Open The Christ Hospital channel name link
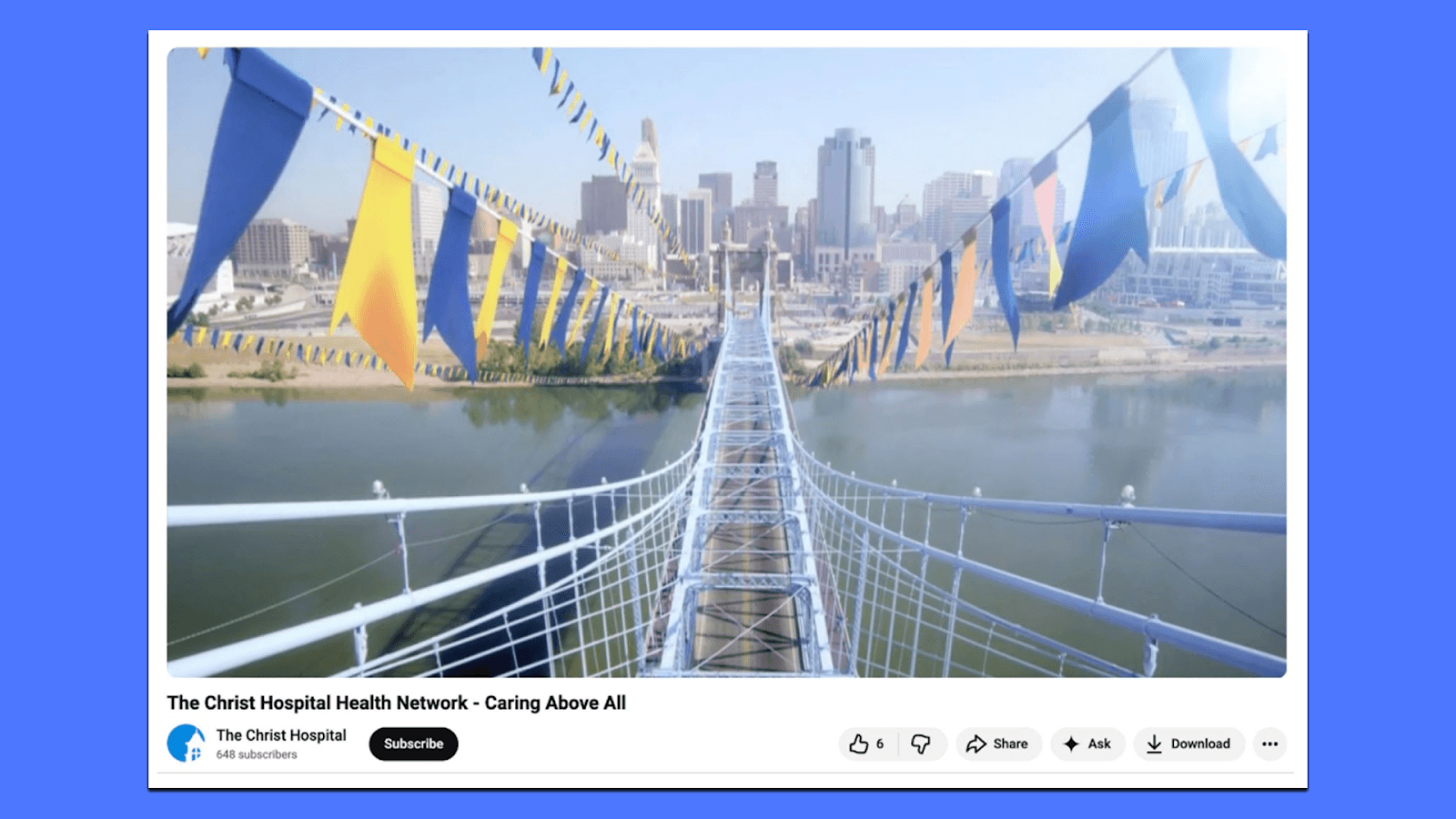 [x=281, y=734]
